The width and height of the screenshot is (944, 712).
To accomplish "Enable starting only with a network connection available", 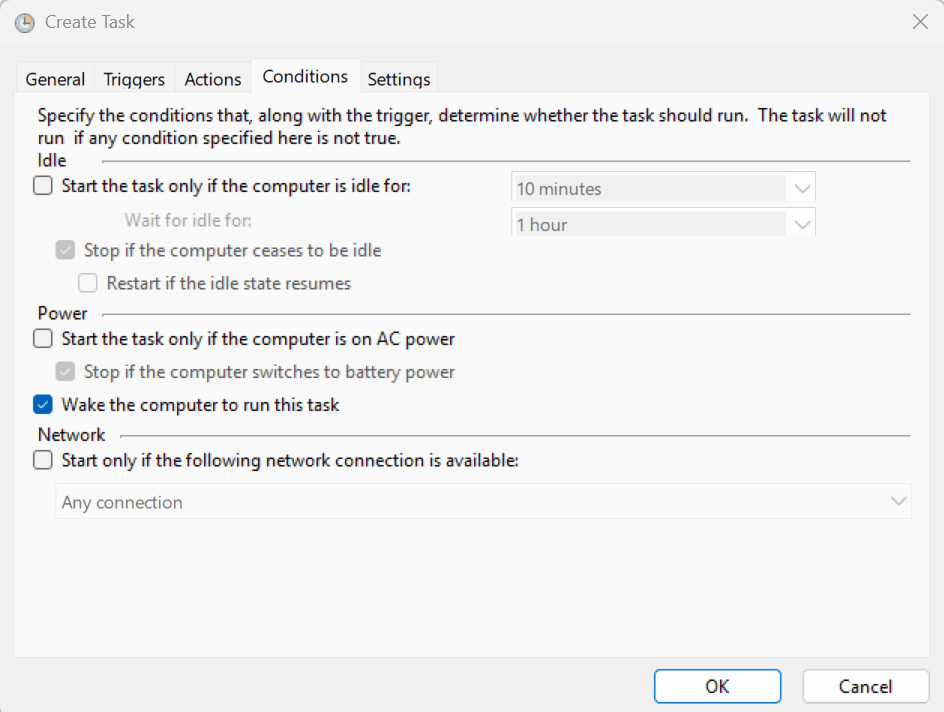I will (x=42, y=460).
